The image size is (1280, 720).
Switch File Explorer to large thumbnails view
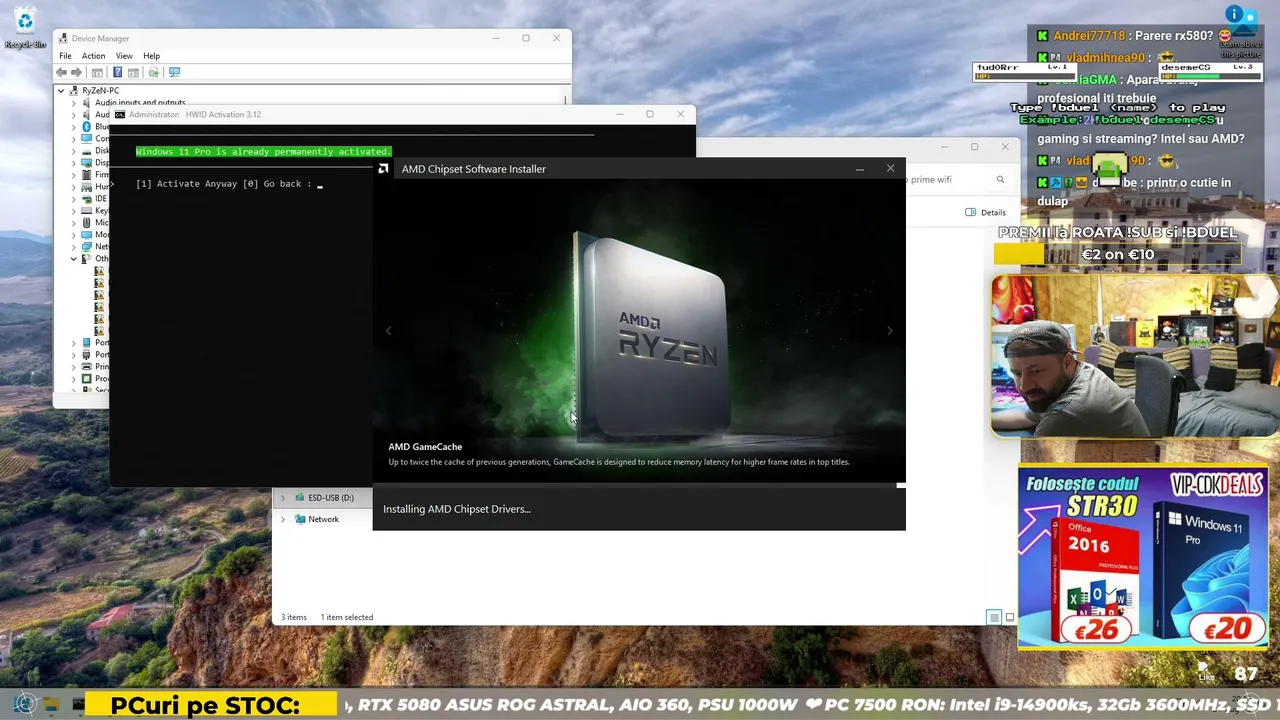[1009, 617]
